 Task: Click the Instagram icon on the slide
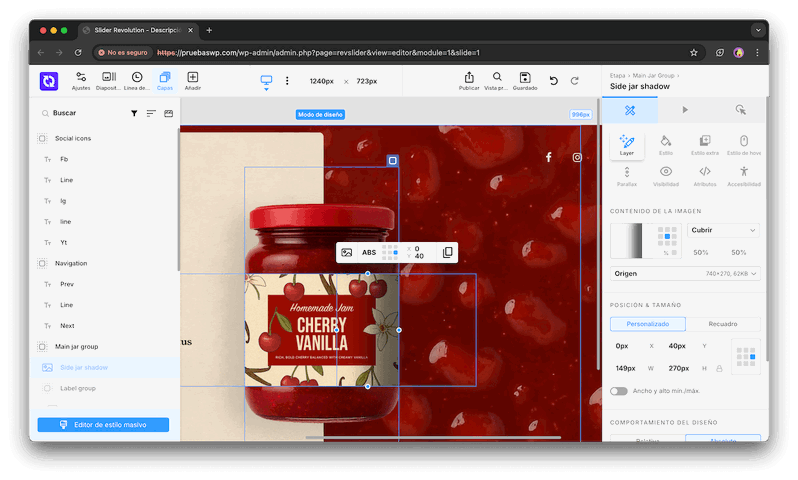pyautogui.click(x=577, y=157)
